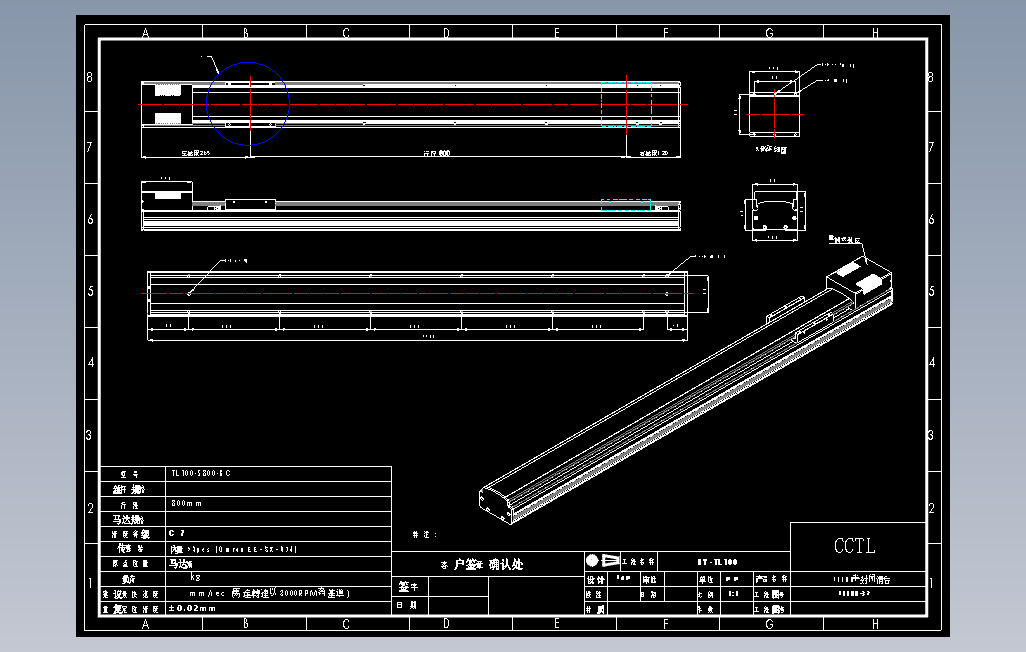This screenshot has height=652, width=1026.
Task: Click the 备注 remarks label
Action: coord(425,535)
